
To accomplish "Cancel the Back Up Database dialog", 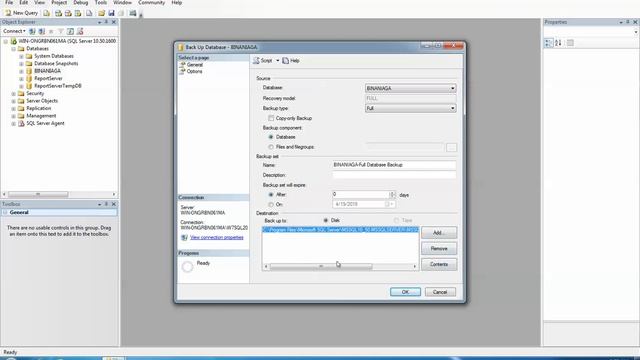I will pyautogui.click(x=440, y=292).
